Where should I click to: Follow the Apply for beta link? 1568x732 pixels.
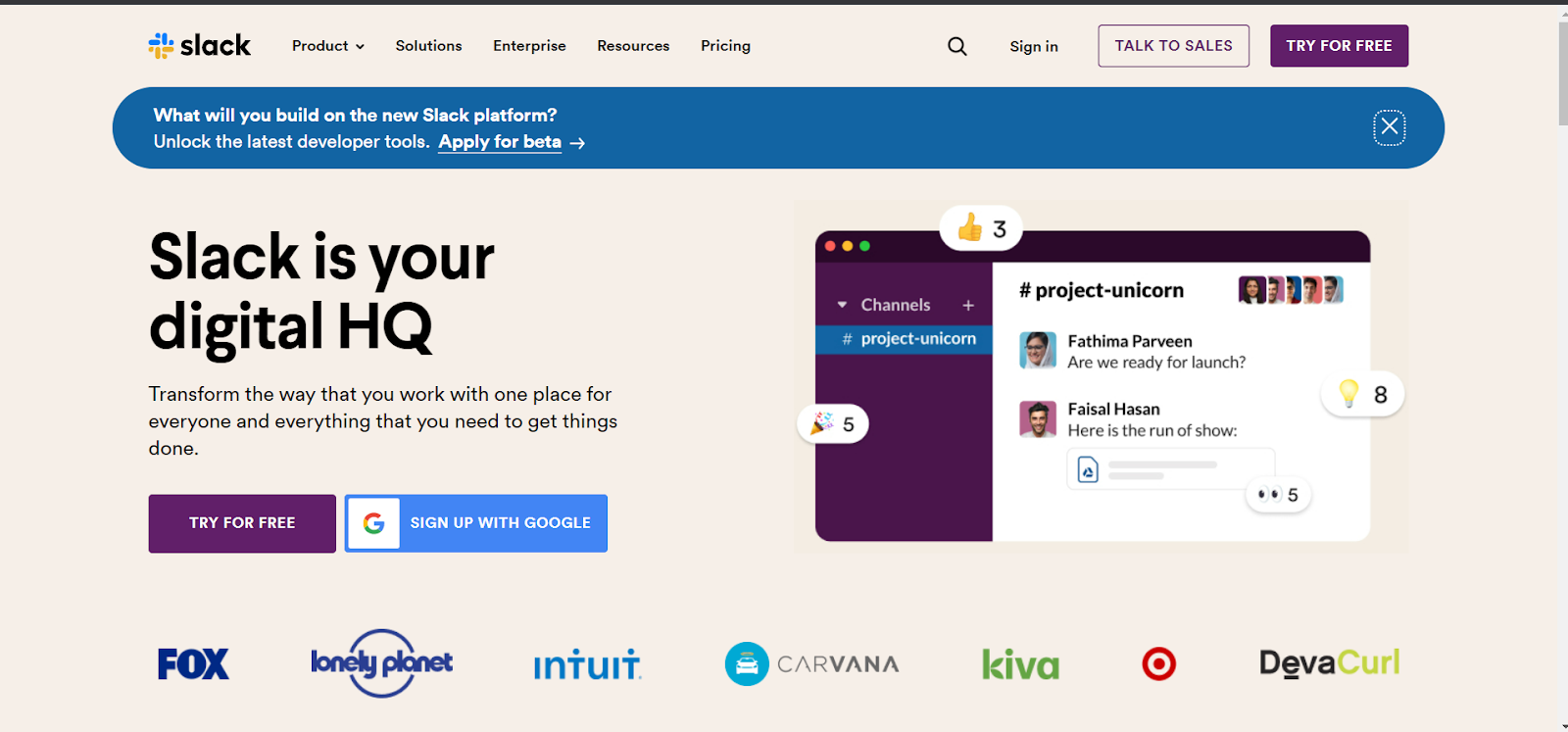(x=500, y=142)
